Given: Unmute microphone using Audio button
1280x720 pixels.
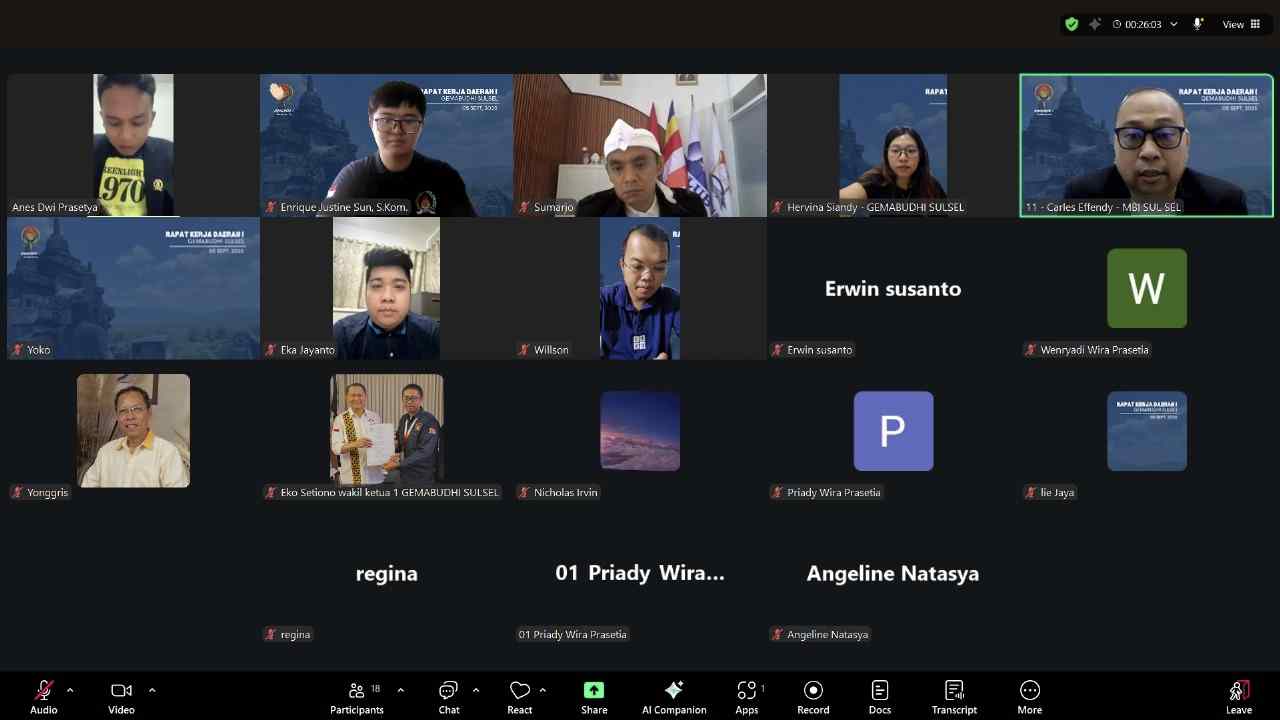Looking at the screenshot, I should (x=44, y=697).
